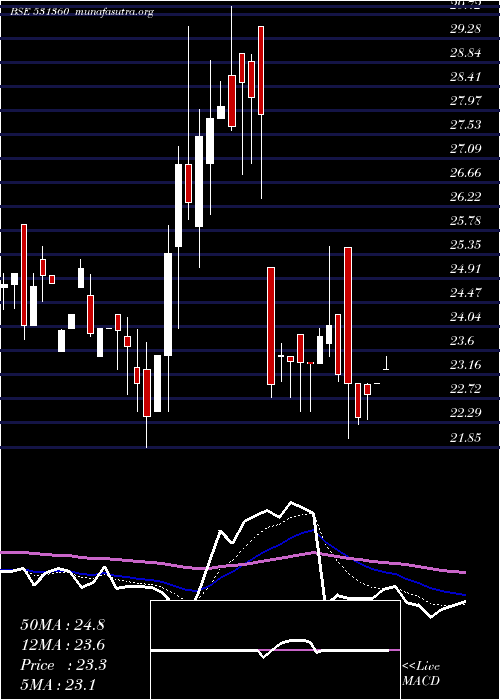The image size is (500, 700).
Task: Click the 23.6 price axis label
Action: [x=462, y=342]
